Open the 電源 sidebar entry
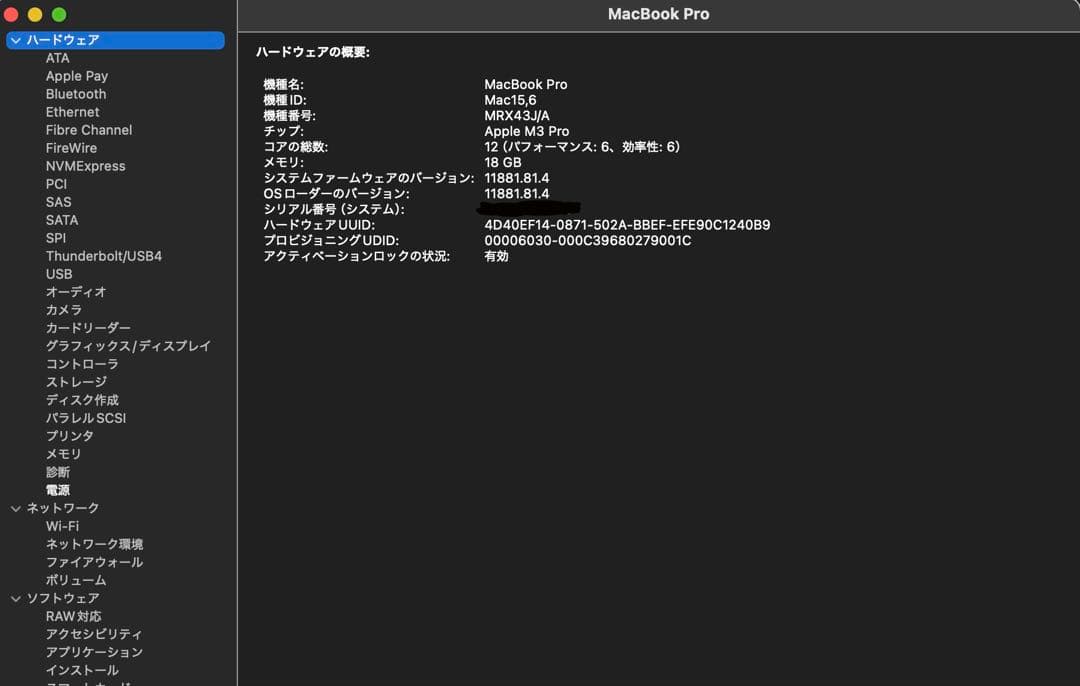1080x686 pixels. (58, 490)
